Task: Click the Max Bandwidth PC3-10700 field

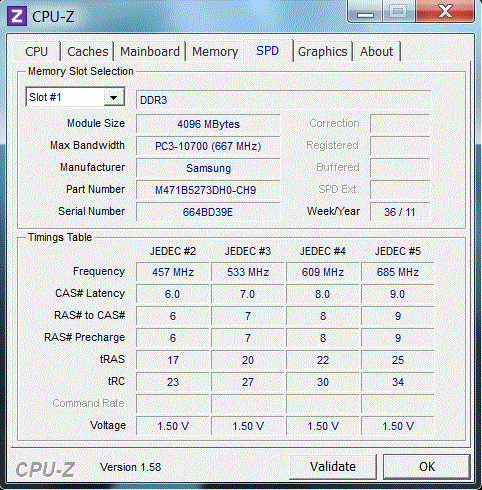Action: [208, 146]
